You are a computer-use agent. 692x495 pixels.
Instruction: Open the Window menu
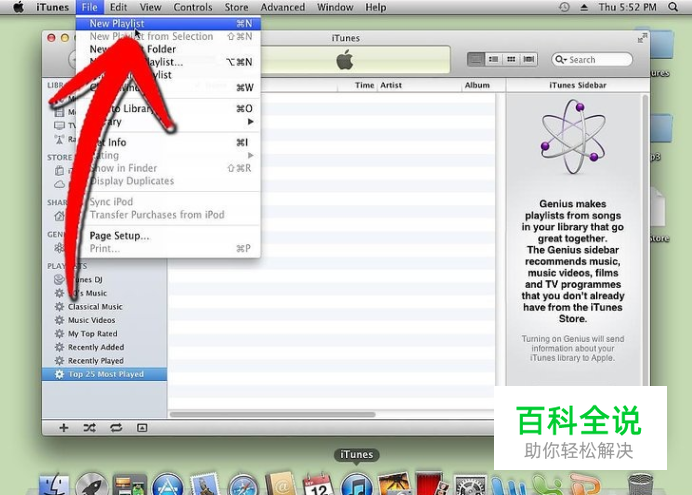(x=335, y=7)
